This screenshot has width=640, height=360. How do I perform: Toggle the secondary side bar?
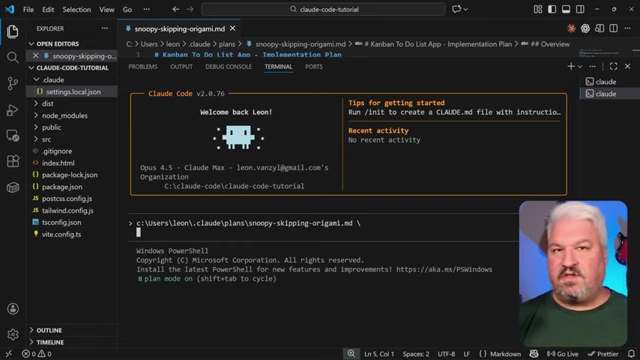580,9
